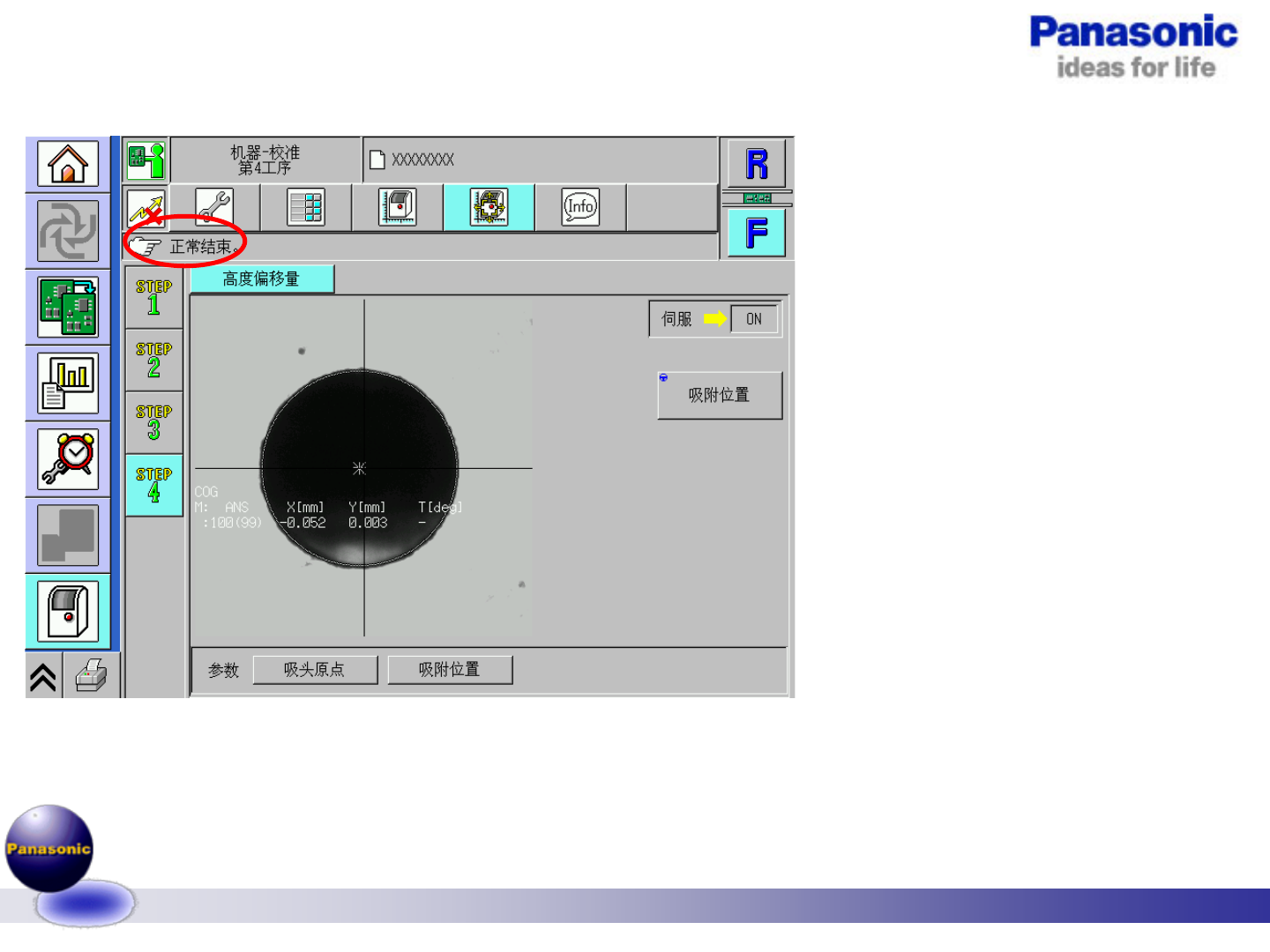Open the bar chart report sidebar icon
The width and height of the screenshot is (1270, 952).
68,383
